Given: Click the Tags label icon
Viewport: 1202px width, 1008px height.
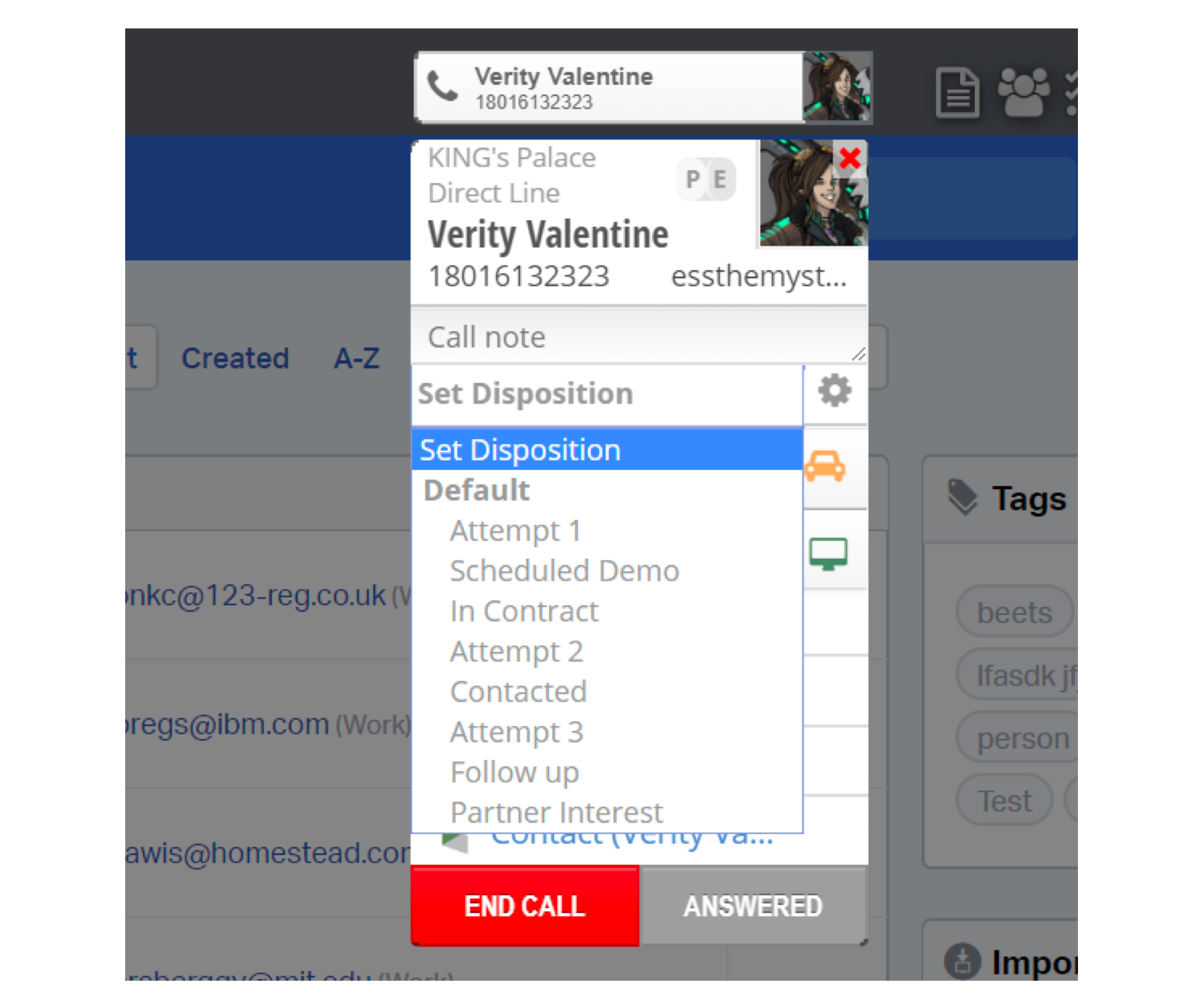Looking at the screenshot, I should 962,497.
